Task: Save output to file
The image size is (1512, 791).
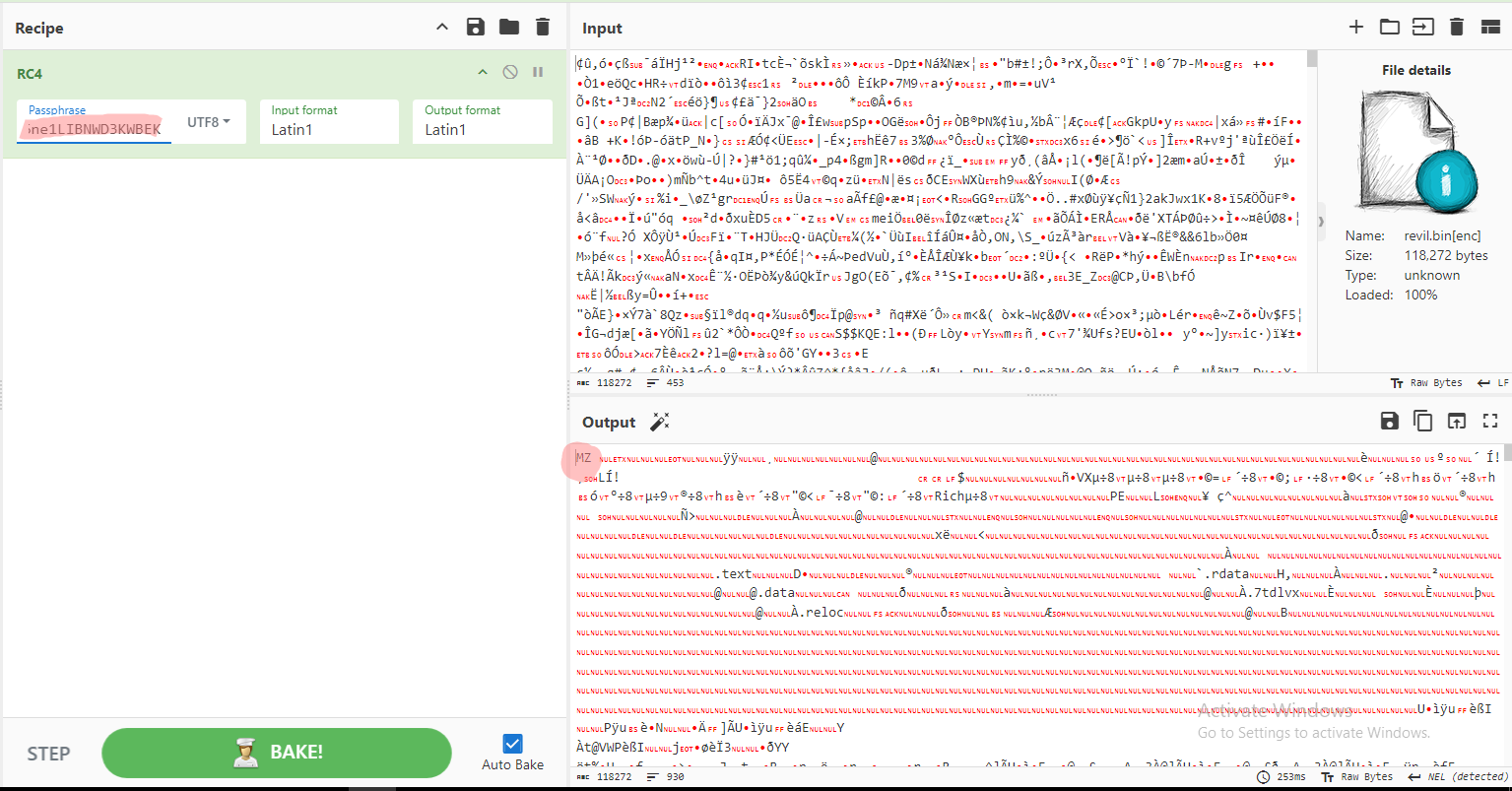Action: tap(1389, 422)
